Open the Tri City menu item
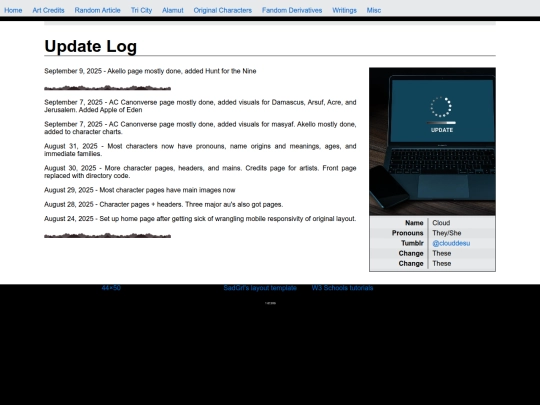 [141, 10]
